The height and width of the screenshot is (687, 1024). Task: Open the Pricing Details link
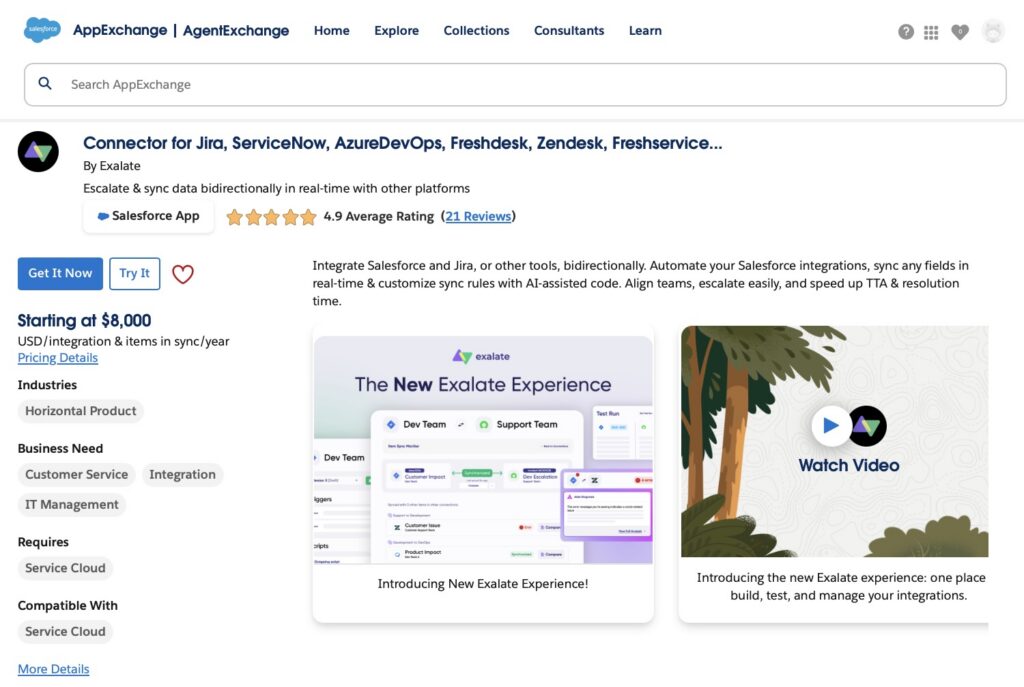[57, 358]
